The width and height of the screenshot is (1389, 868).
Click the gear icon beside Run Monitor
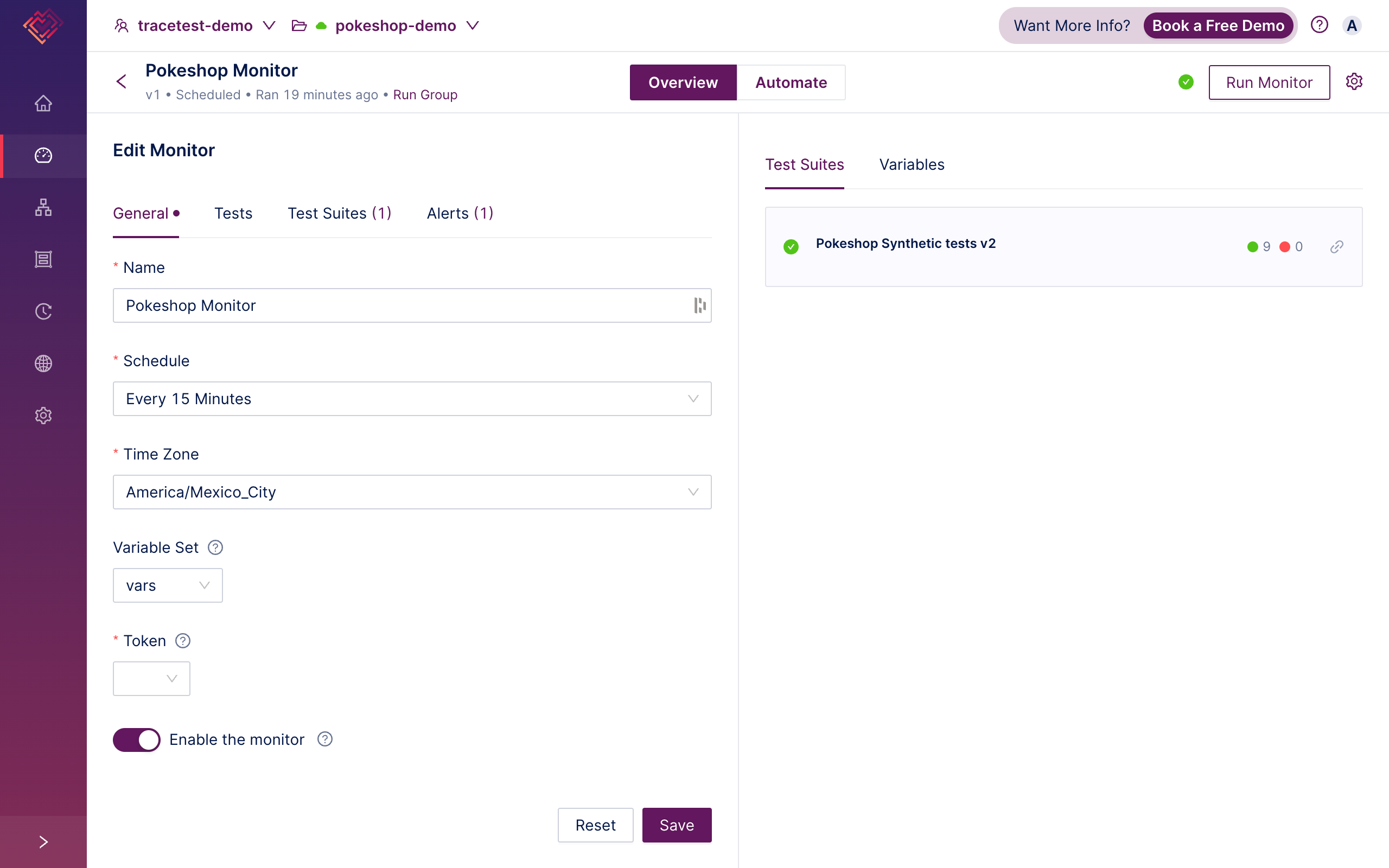click(1353, 81)
